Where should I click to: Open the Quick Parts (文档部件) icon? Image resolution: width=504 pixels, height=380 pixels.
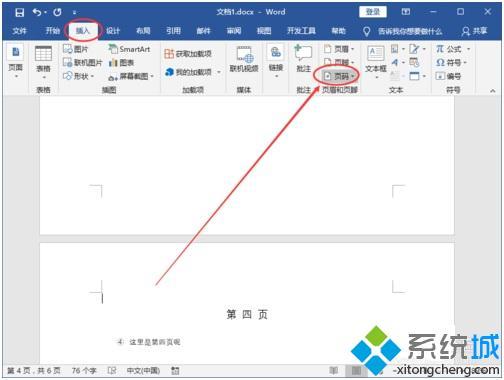[398, 49]
